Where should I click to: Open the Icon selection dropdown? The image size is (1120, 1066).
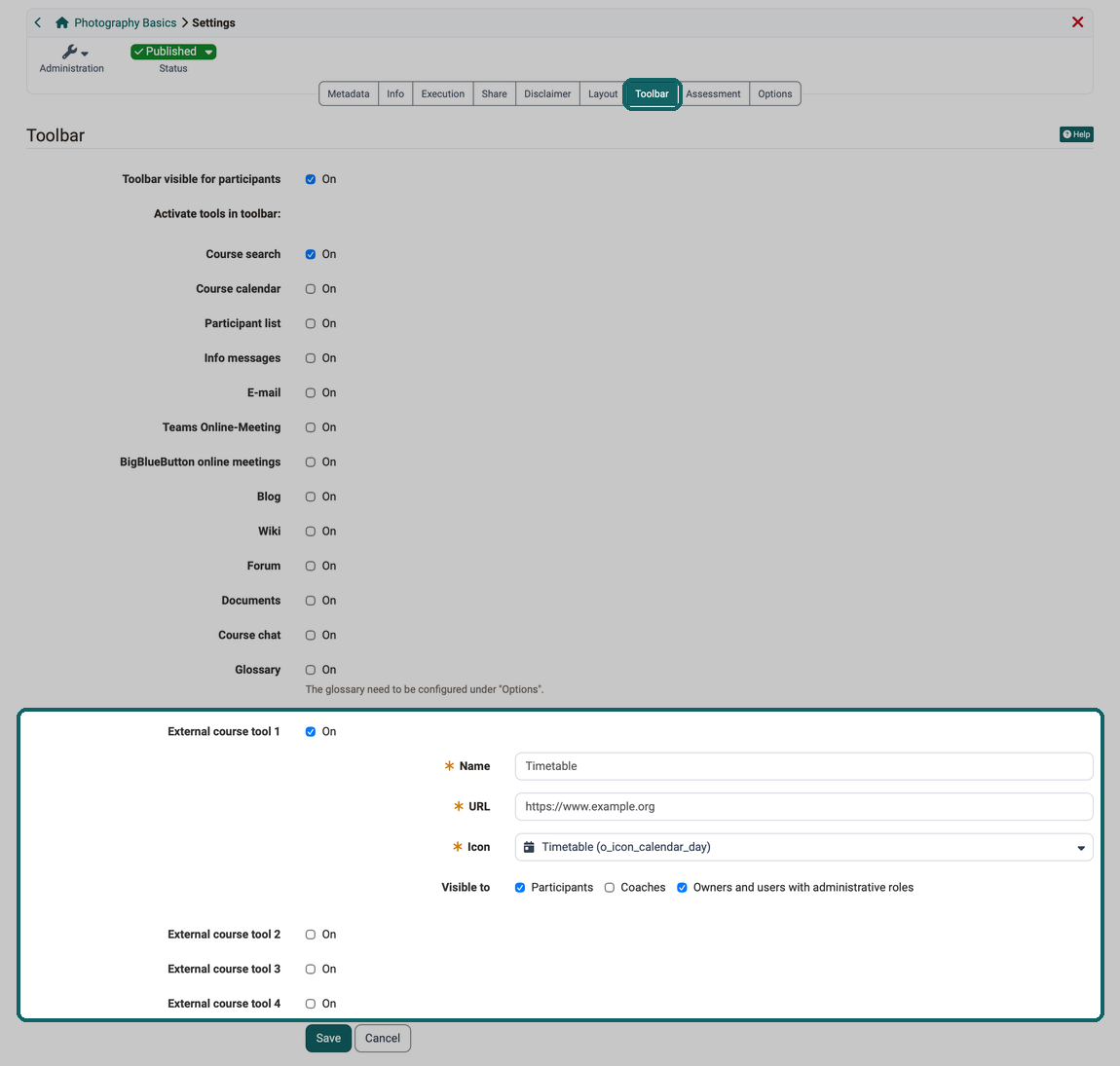(x=803, y=847)
